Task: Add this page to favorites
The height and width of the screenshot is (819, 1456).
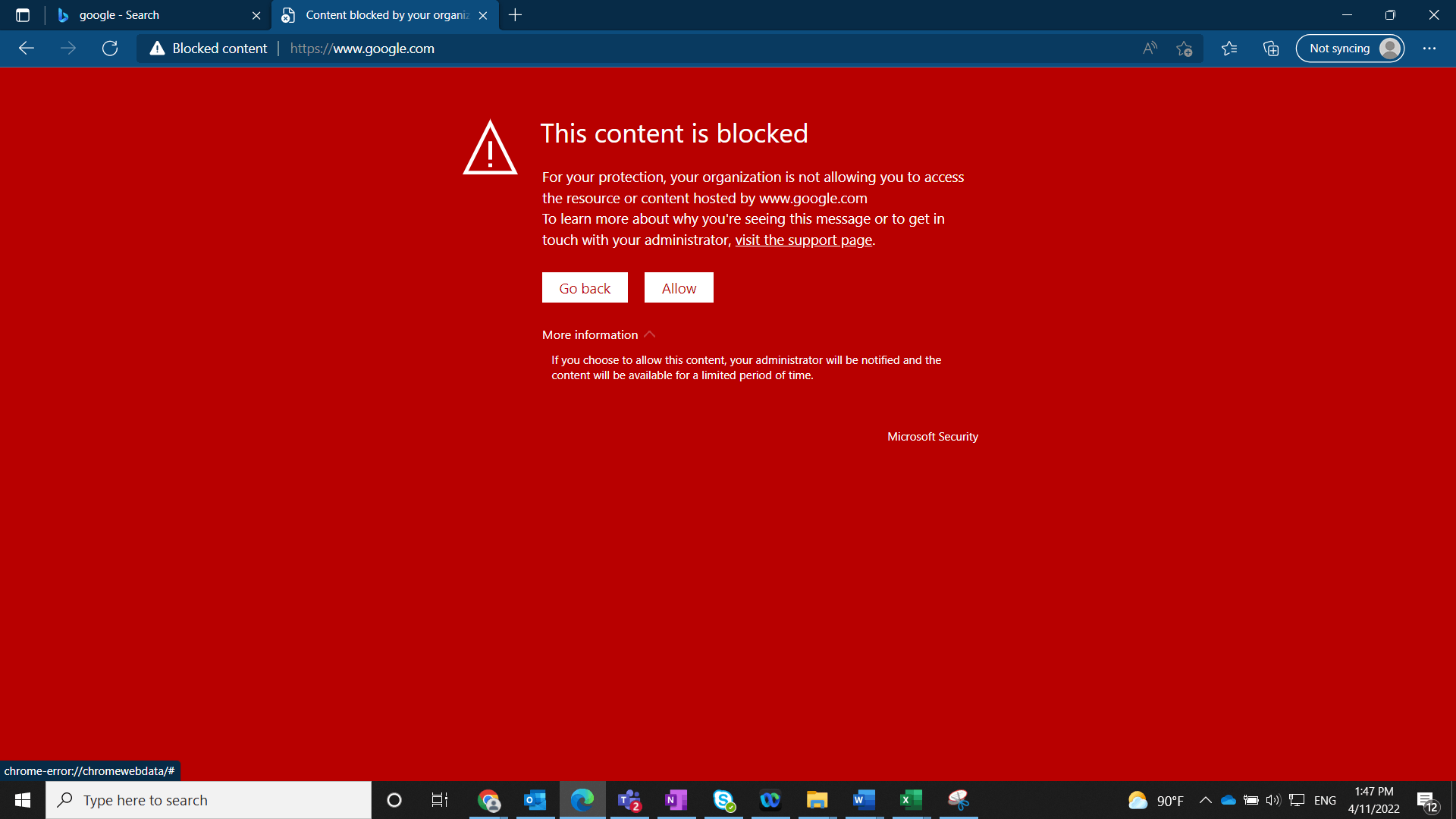Action: click(x=1184, y=49)
